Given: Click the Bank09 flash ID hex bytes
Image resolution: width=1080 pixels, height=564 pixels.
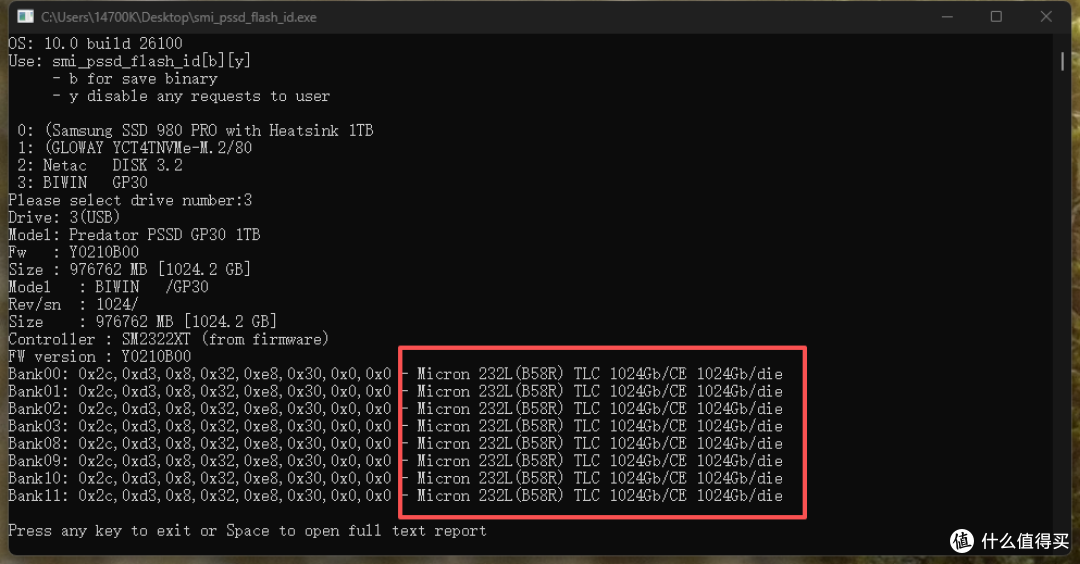Looking at the screenshot, I should point(235,461).
